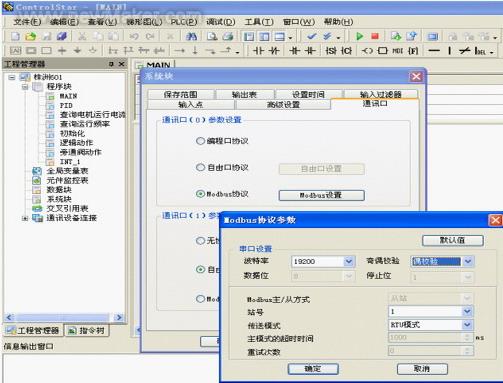
Task: Save all files with stacked disk icon
Action: click(62, 36)
